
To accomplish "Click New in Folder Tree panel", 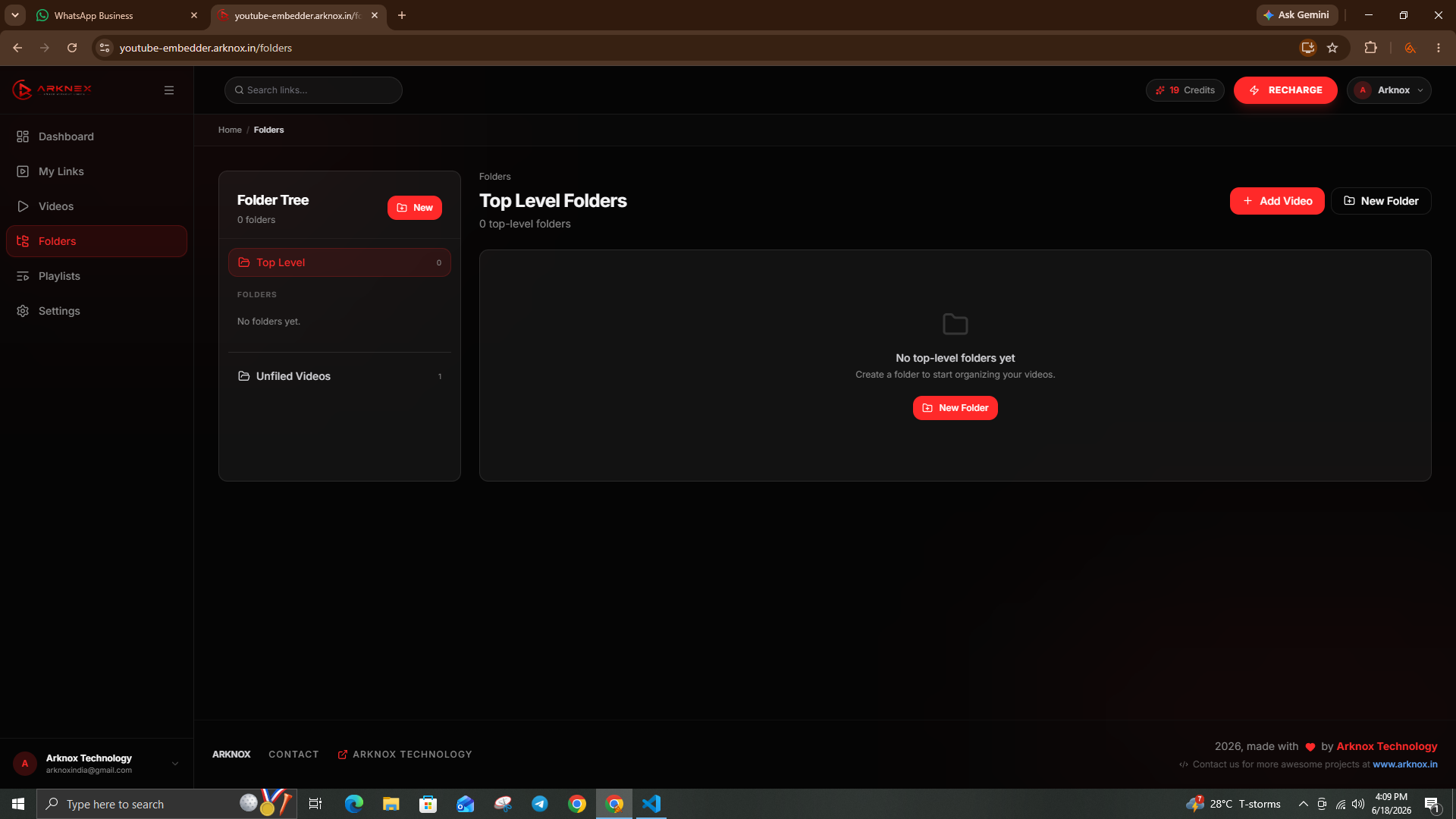I will point(415,208).
